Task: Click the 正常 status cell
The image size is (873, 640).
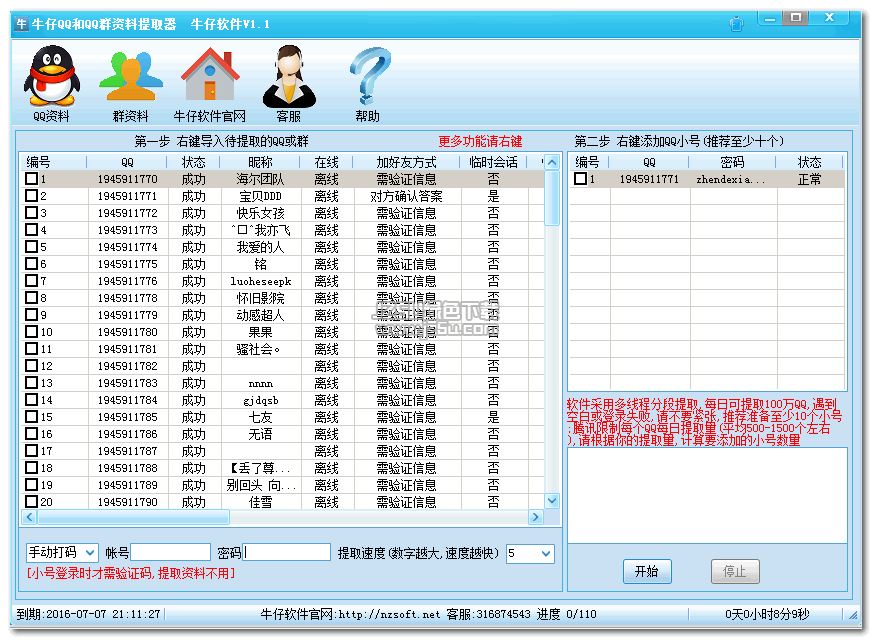Action: [x=809, y=179]
